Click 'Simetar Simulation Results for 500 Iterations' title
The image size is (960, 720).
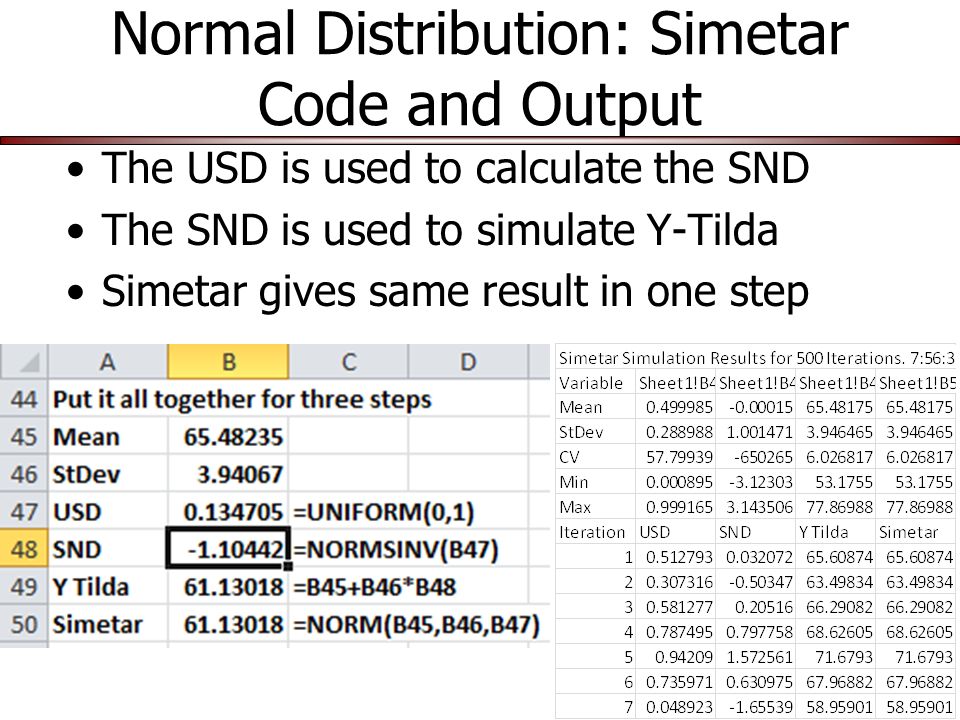pos(756,358)
